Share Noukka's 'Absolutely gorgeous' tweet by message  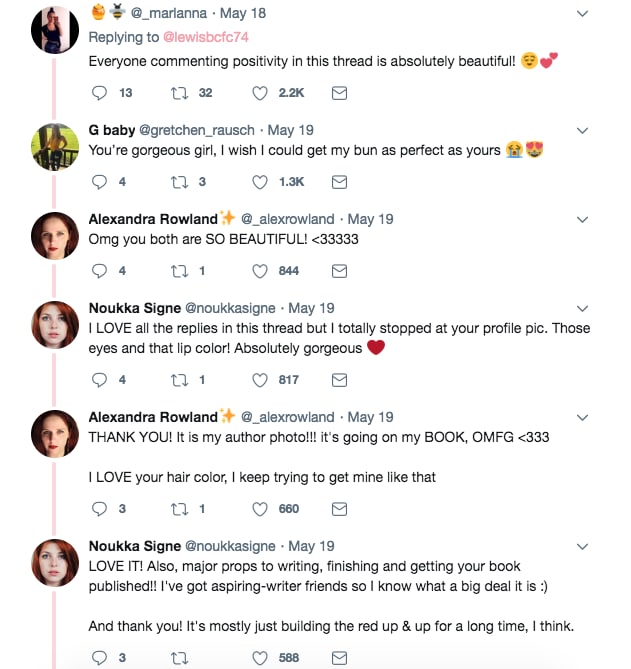click(x=339, y=380)
